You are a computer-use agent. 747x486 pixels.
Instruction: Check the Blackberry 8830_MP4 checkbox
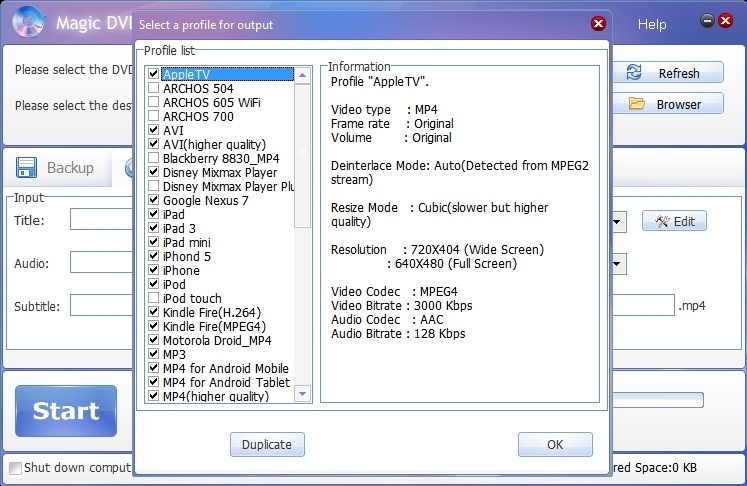coord(153,158)
